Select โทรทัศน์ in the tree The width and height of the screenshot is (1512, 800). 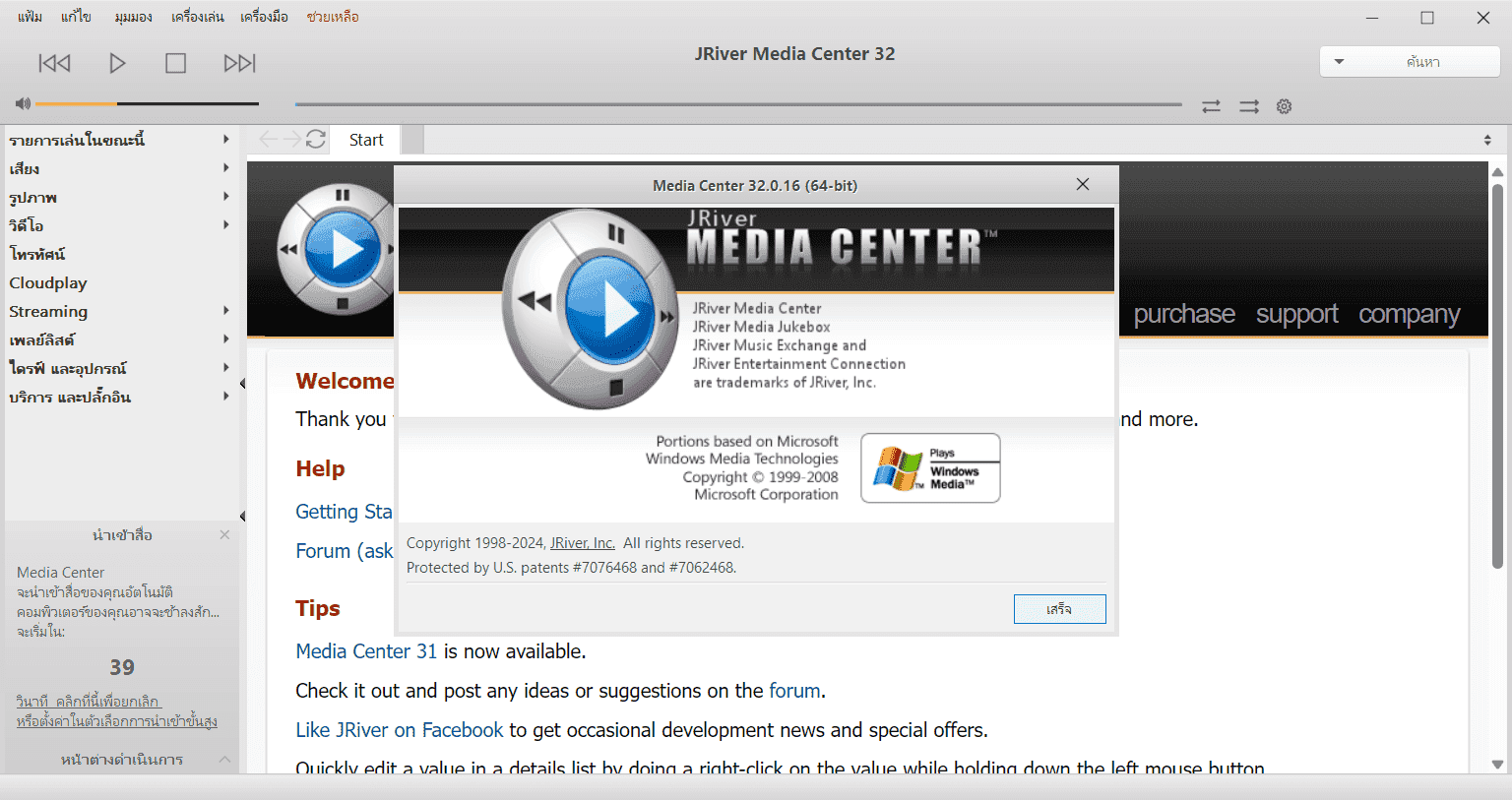click(x=37, y=254)
